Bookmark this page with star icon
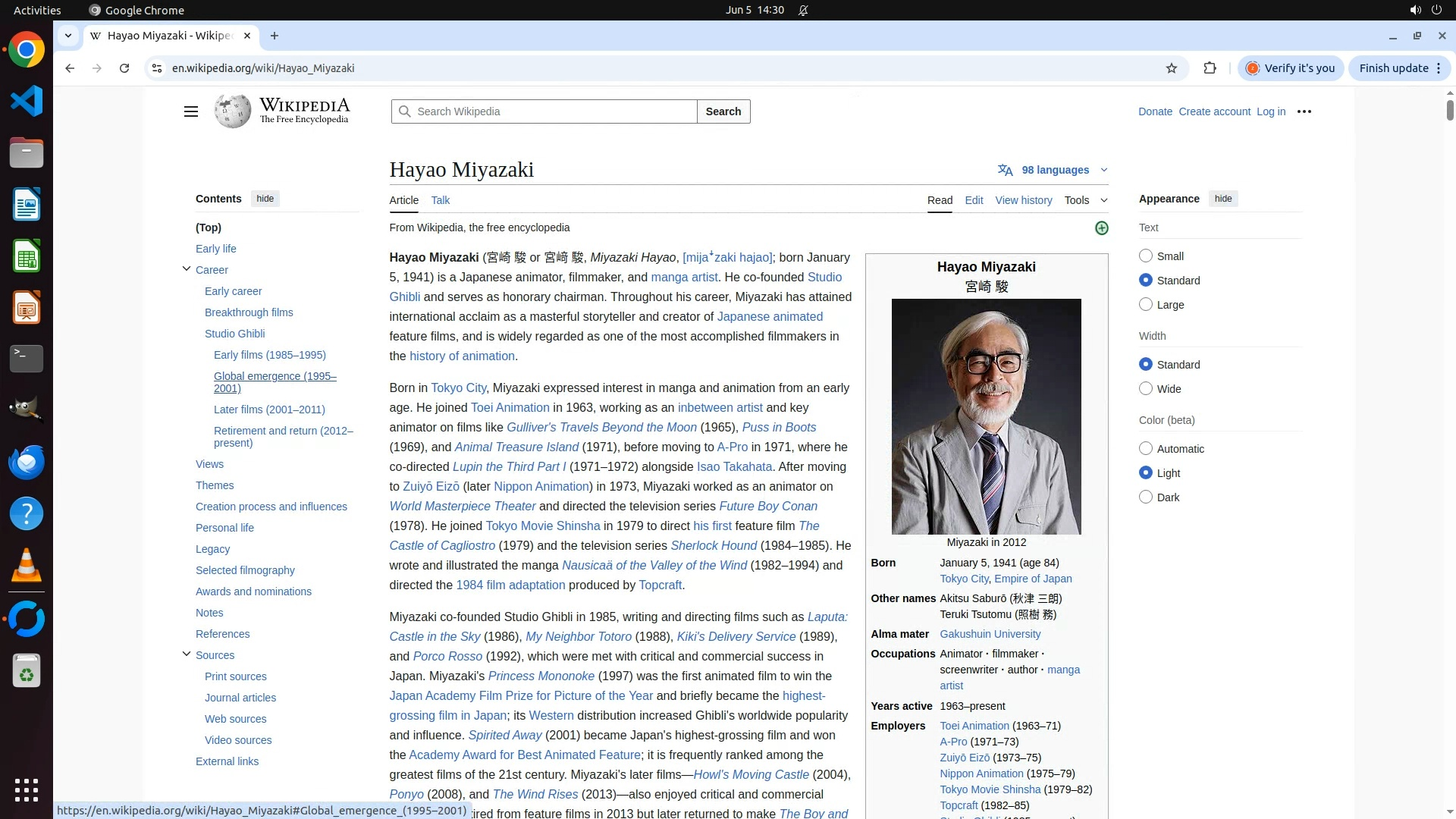 pyautogui.click(x=1171, y=68)
